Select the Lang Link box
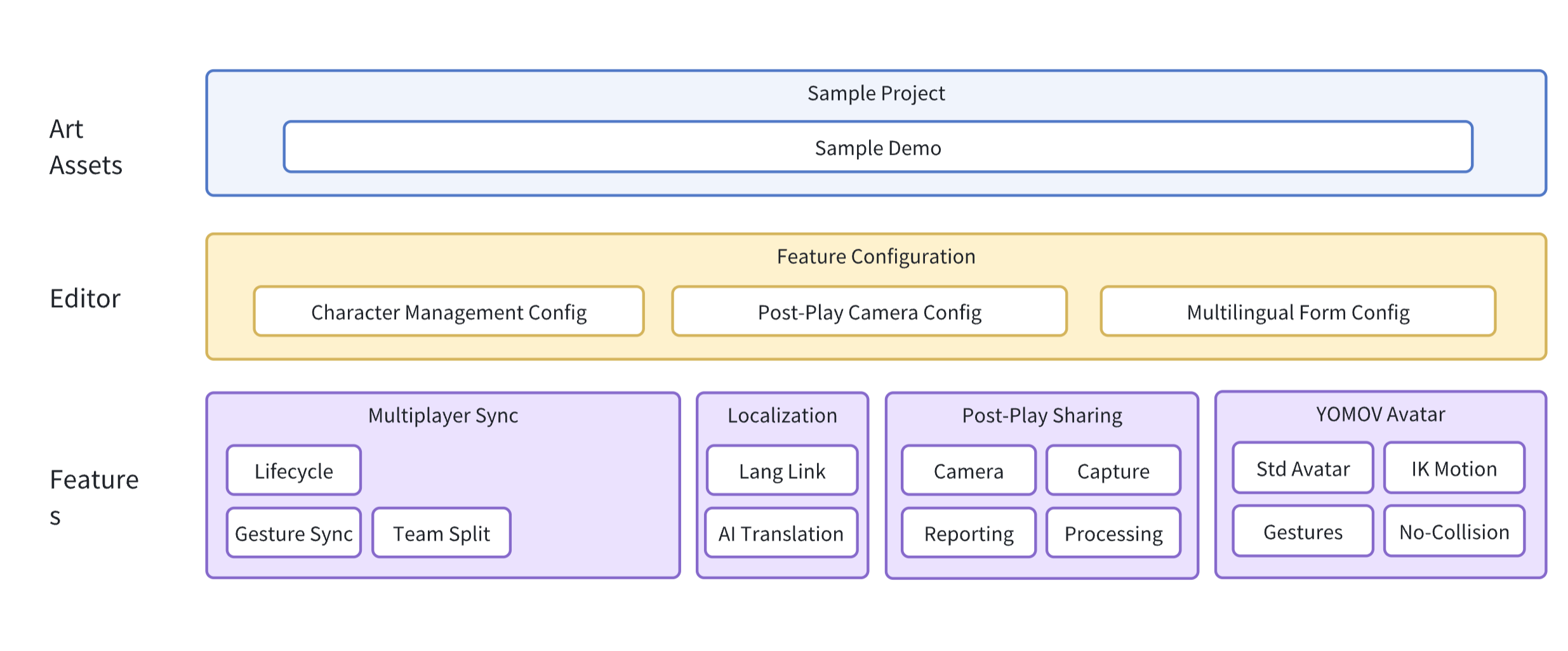This screenshot has height=651, width=1568. (782, 470)
